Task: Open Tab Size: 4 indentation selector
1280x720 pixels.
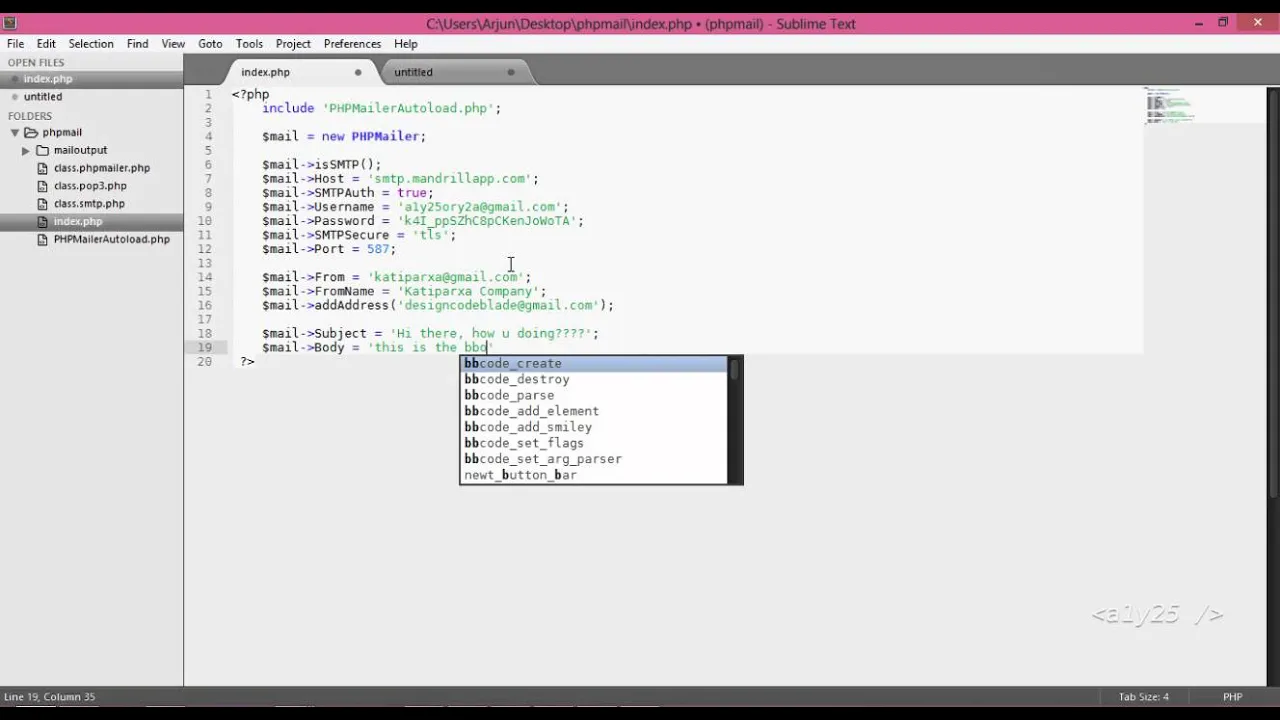Action: (x=1143, y=697)
